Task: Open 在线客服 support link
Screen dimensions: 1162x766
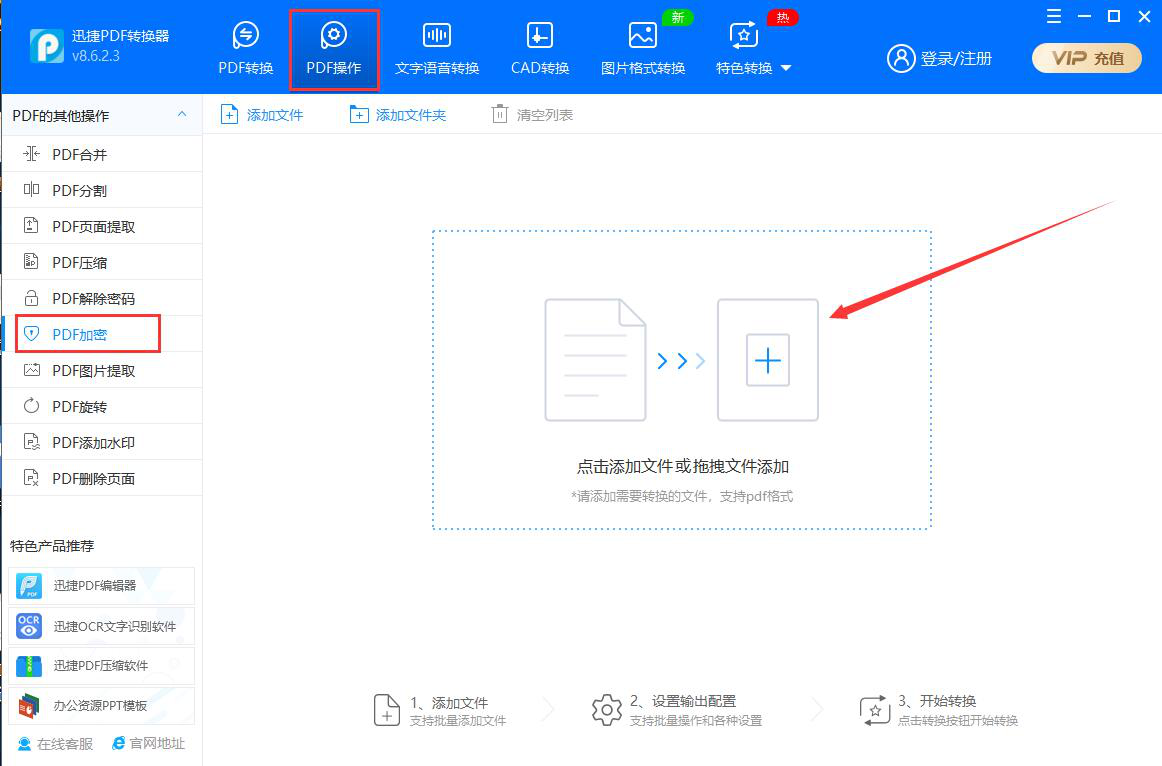Action: [55, 743]
